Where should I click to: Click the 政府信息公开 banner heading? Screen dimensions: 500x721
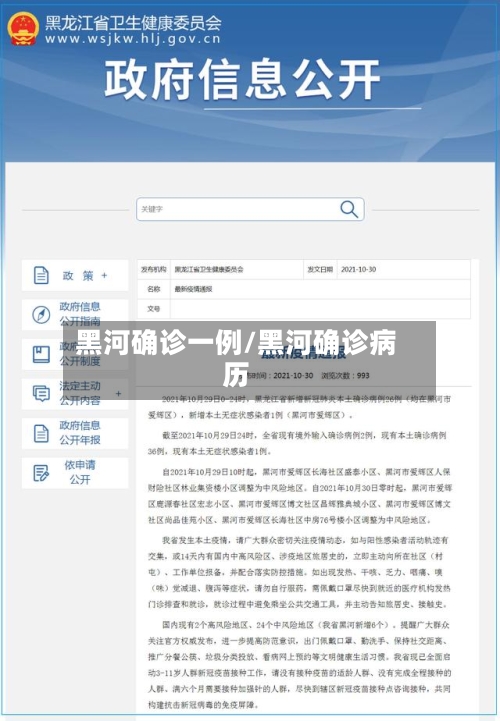point(242,80)
